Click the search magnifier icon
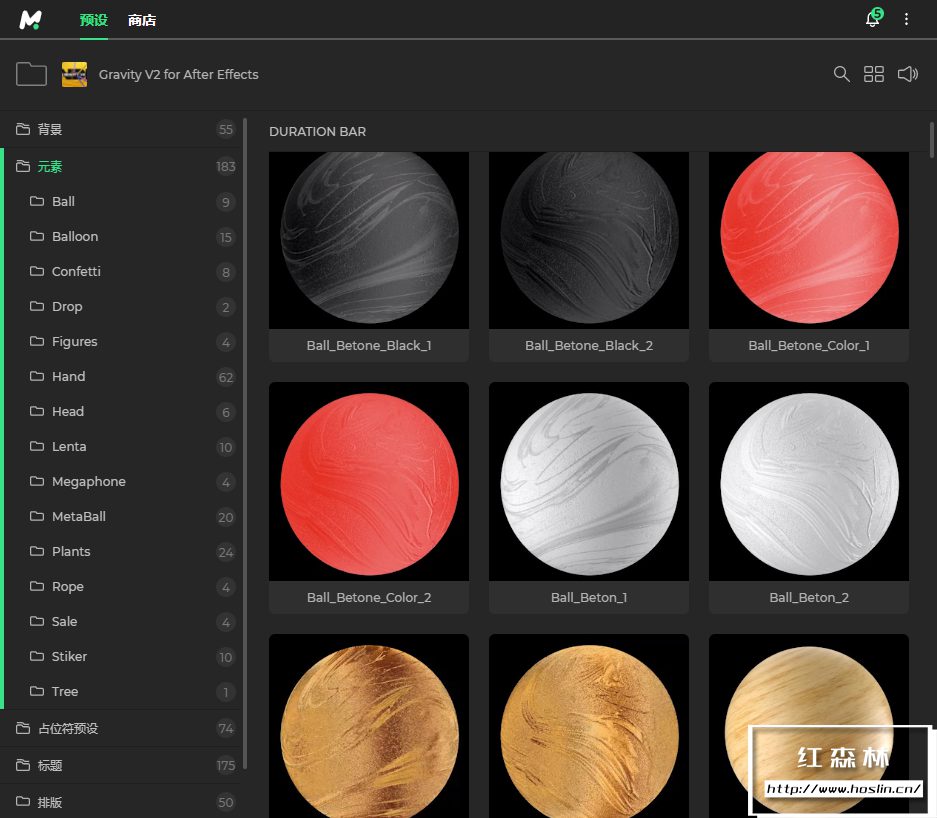 click(x=842, y=74)
